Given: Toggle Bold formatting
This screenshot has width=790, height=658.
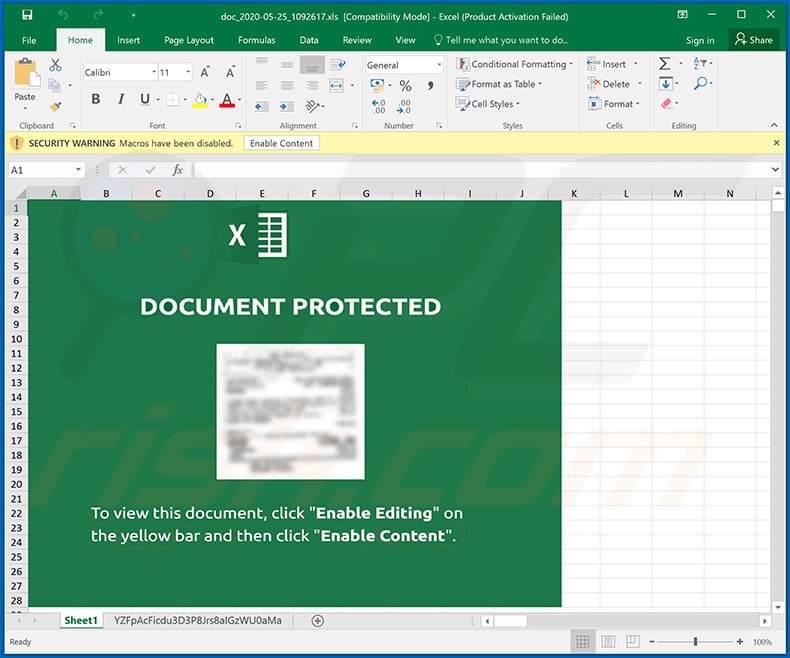Looking at the screenshot, I should (x=96, y=99).
